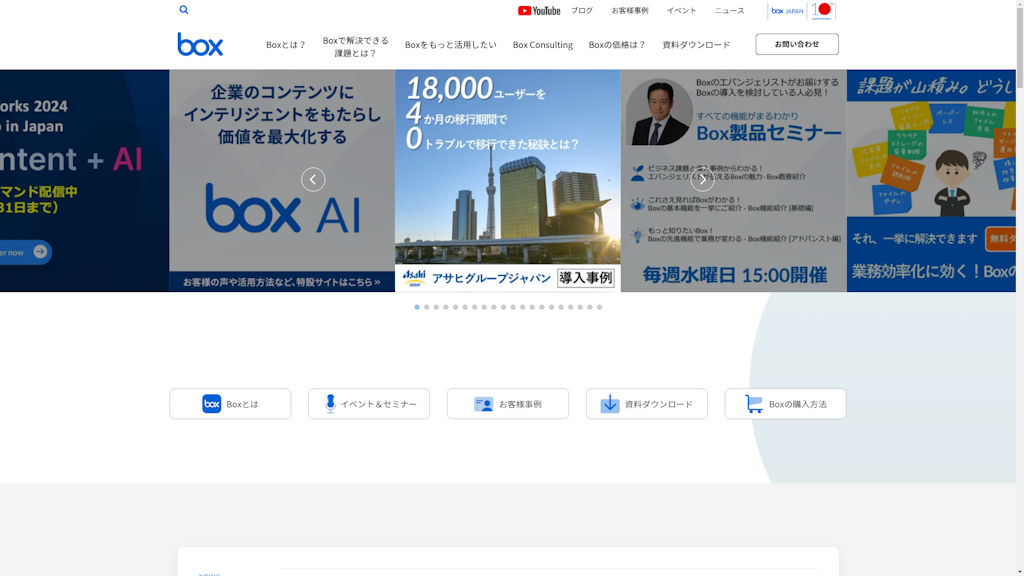Click the red anniversary badge icon top right
The image size is (1024, 576).
coord(821,11)
